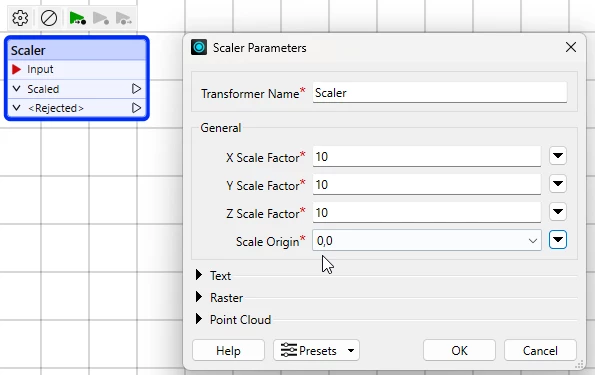Open the Presets dropdown button
This screenshot has width=595, height=375.
[316, 350]
